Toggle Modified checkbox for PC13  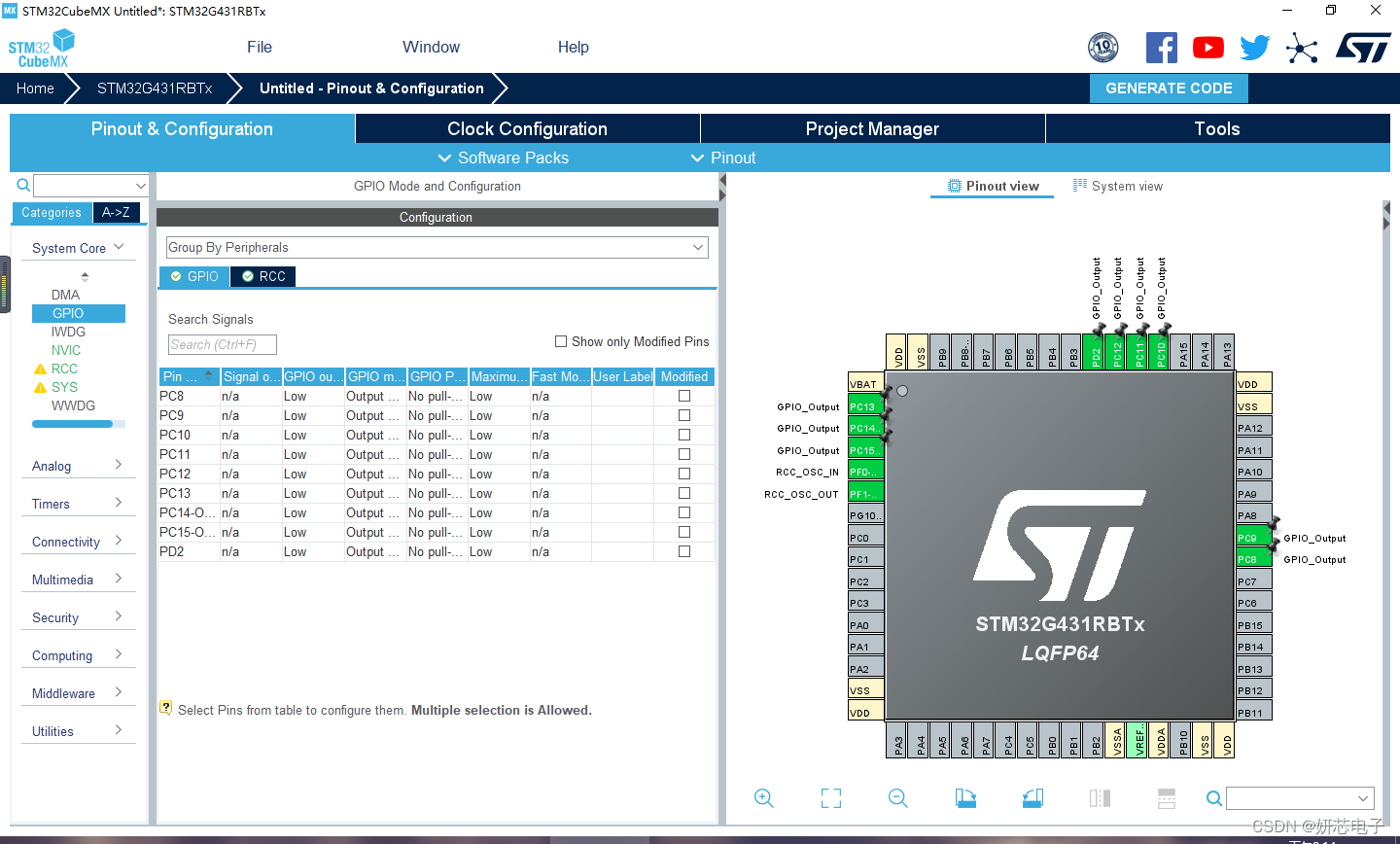(x=684, y=493)
